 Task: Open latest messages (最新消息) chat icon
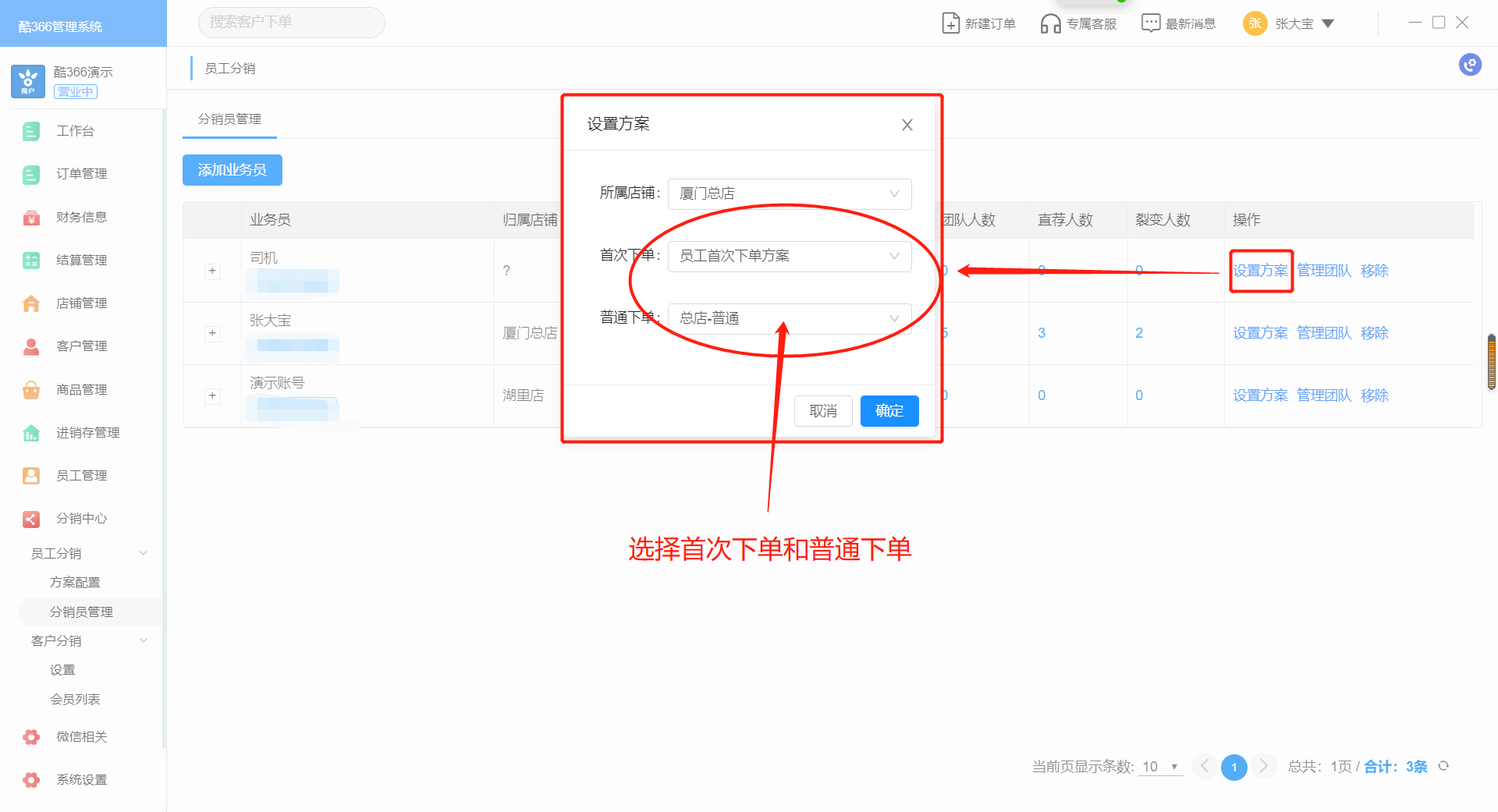click(x=1150, y=23)
